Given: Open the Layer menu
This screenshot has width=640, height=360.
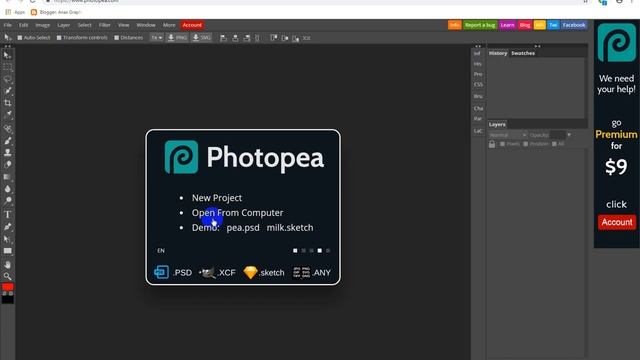Looking at the screenshot, I should [x=63, y=25].
